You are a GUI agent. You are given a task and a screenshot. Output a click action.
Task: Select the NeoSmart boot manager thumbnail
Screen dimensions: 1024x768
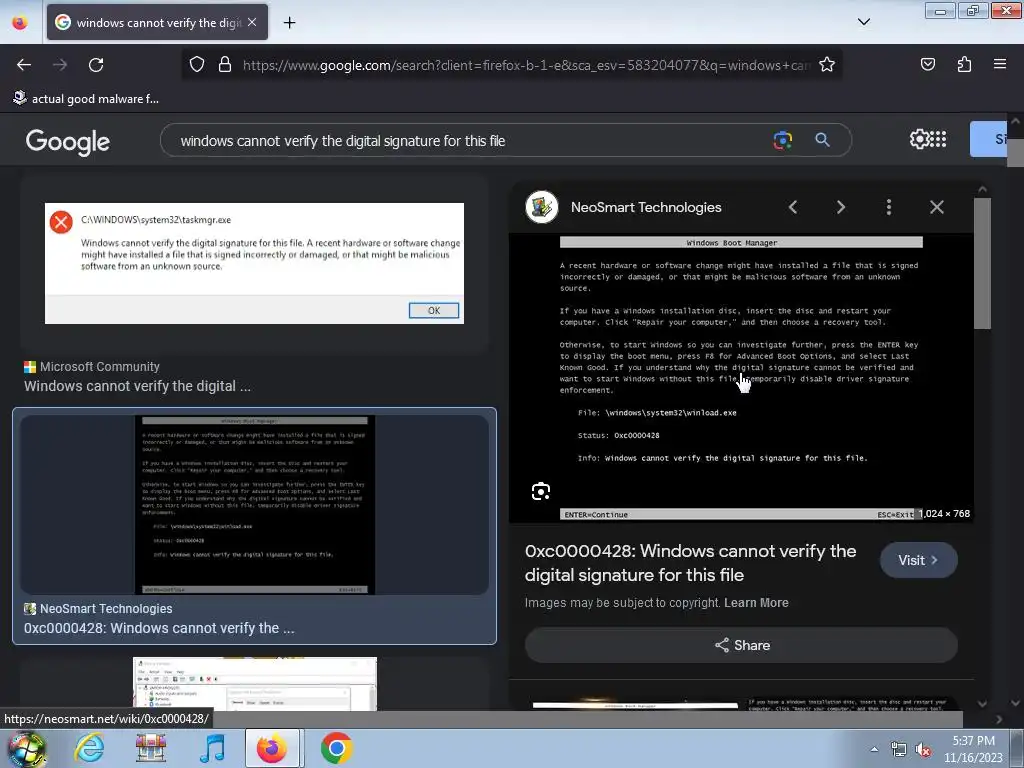(254, 505)
